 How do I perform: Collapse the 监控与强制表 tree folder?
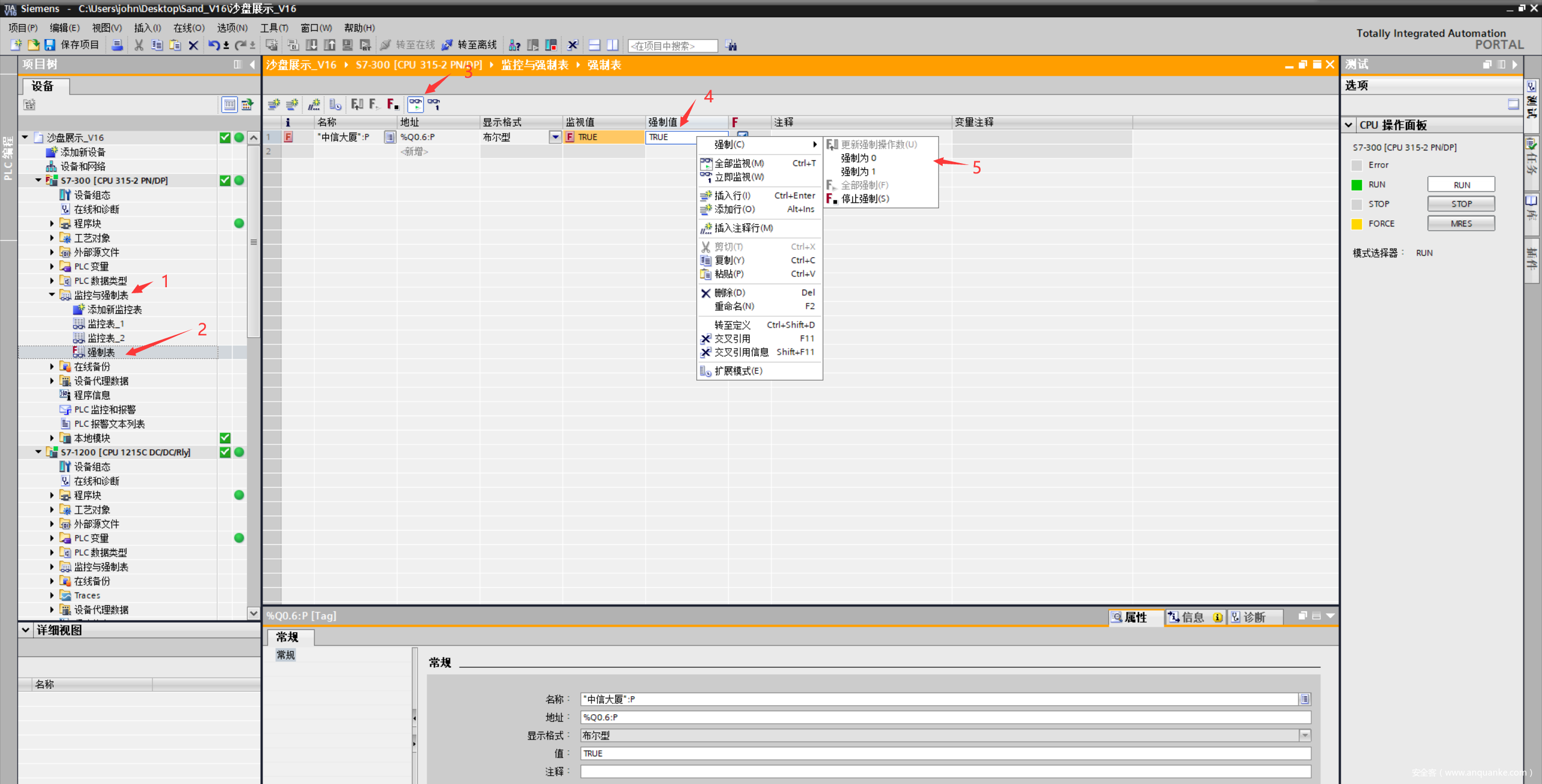(52, 295)
